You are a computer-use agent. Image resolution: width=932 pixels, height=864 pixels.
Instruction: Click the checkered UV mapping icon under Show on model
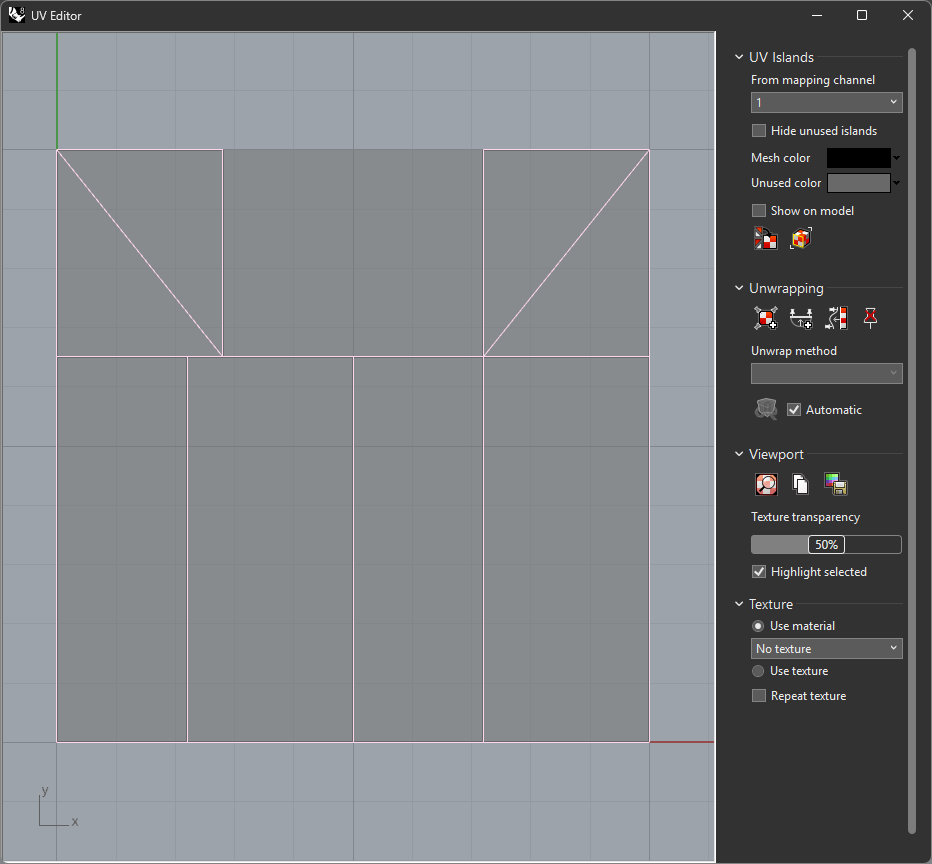pyautogui.click(x=766, y=239)
